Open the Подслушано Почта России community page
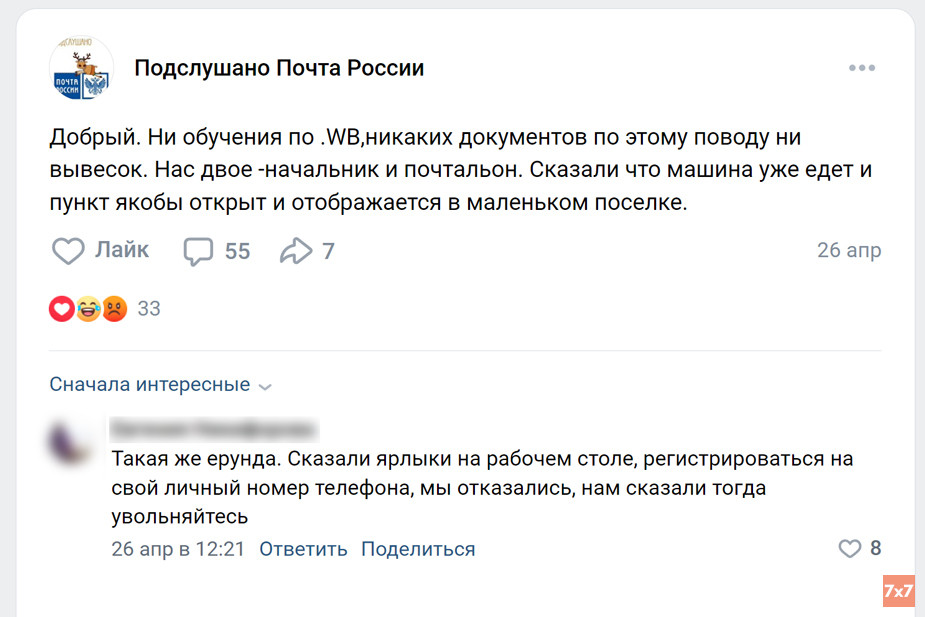Screen dimensions: 925x617 click(x=278, y=68)
